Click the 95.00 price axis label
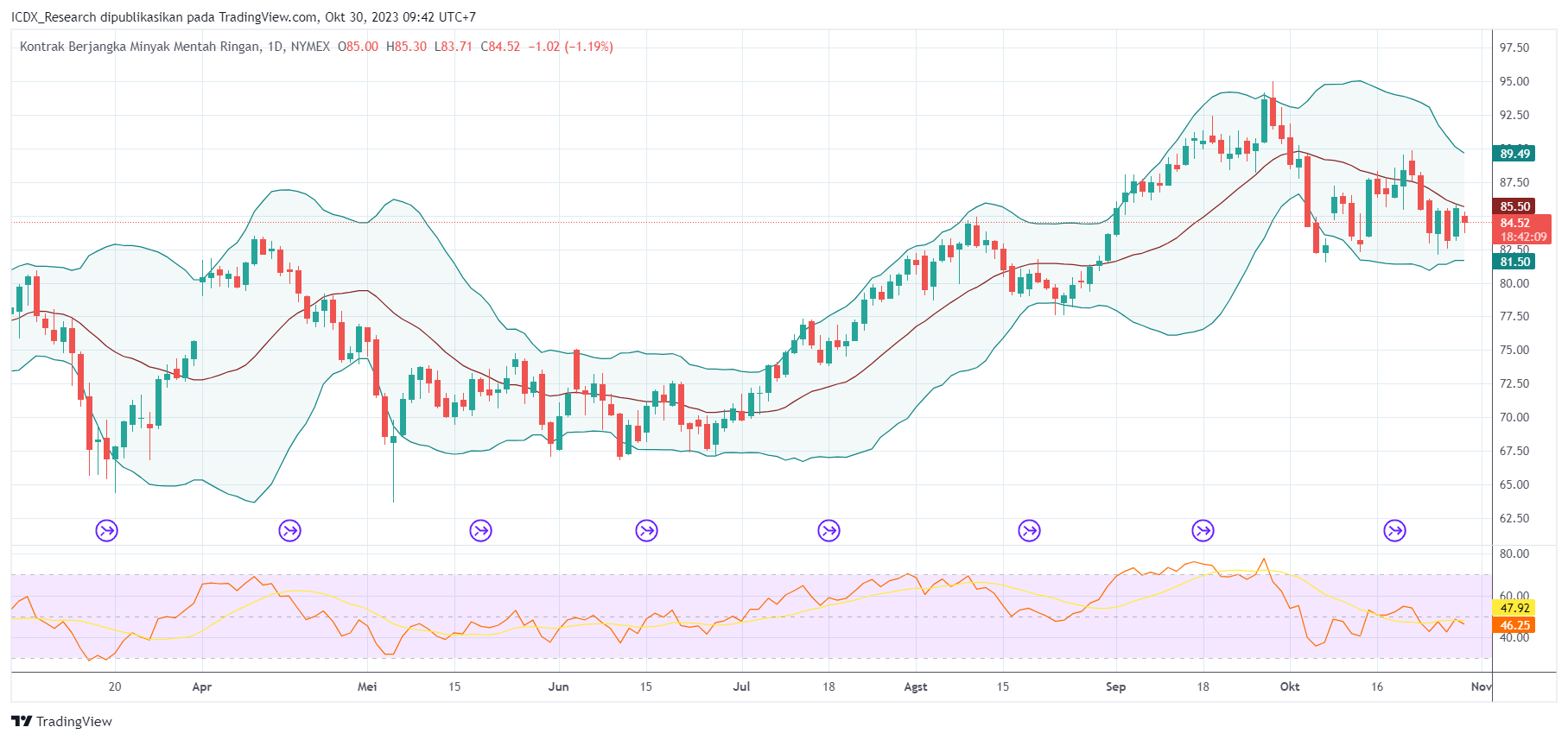Screen dimensions: 1568x740 1514,81
